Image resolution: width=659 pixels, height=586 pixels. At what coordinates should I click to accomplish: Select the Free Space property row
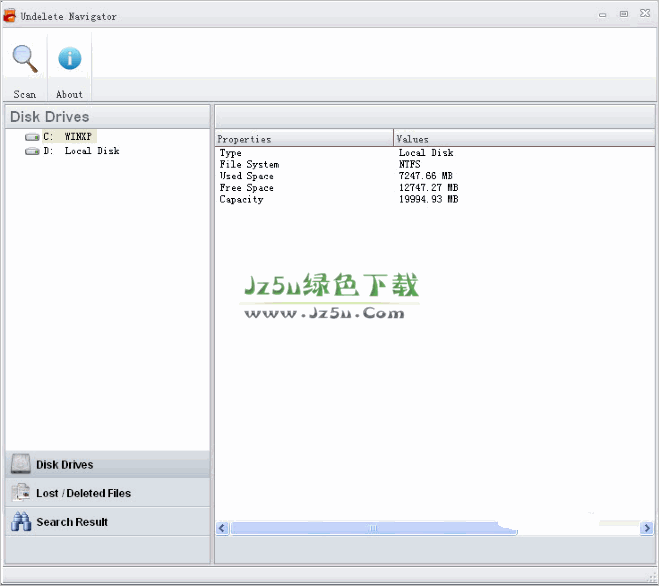[246, 188]
